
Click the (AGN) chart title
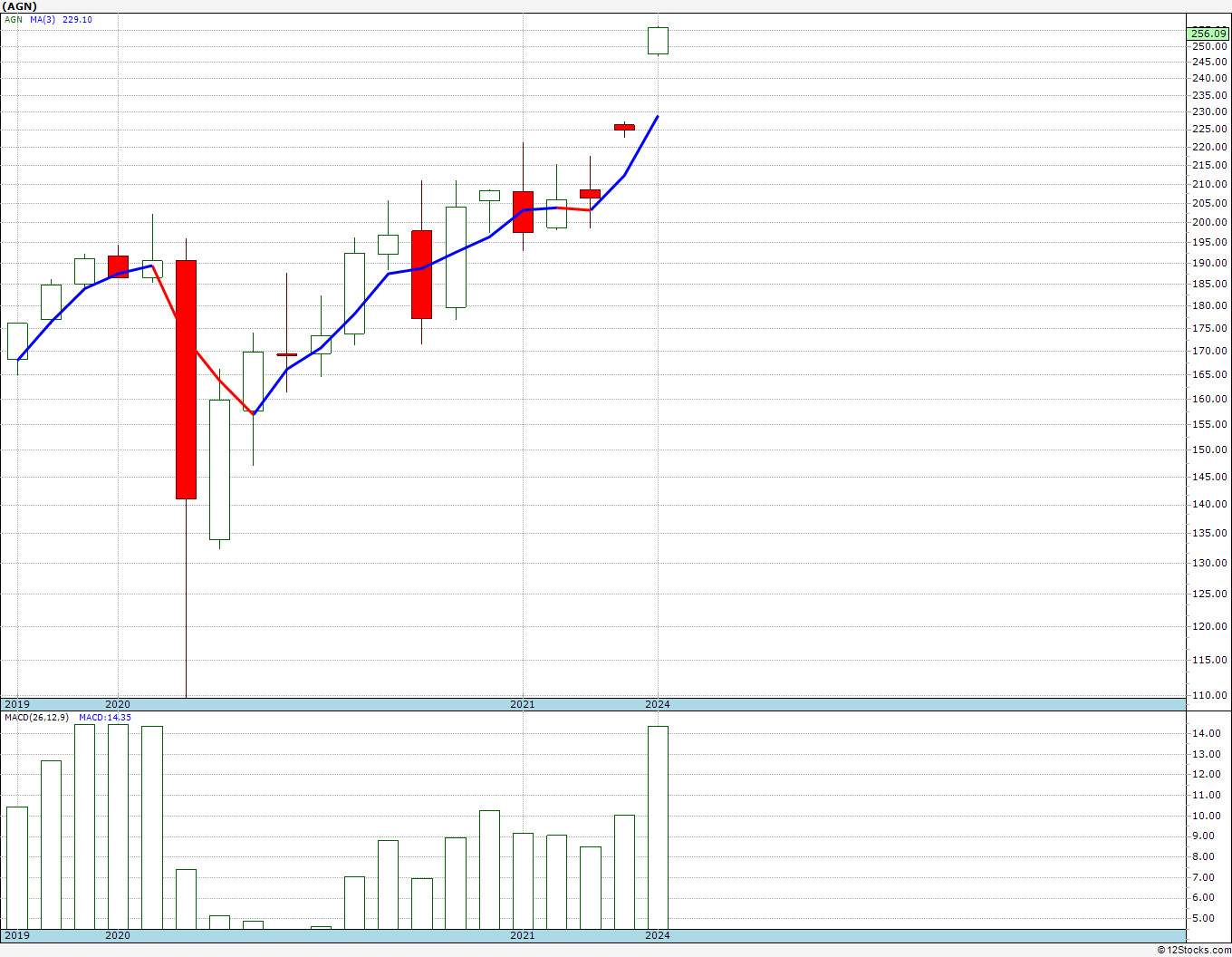pyautogui.click(x=19, y=6)
